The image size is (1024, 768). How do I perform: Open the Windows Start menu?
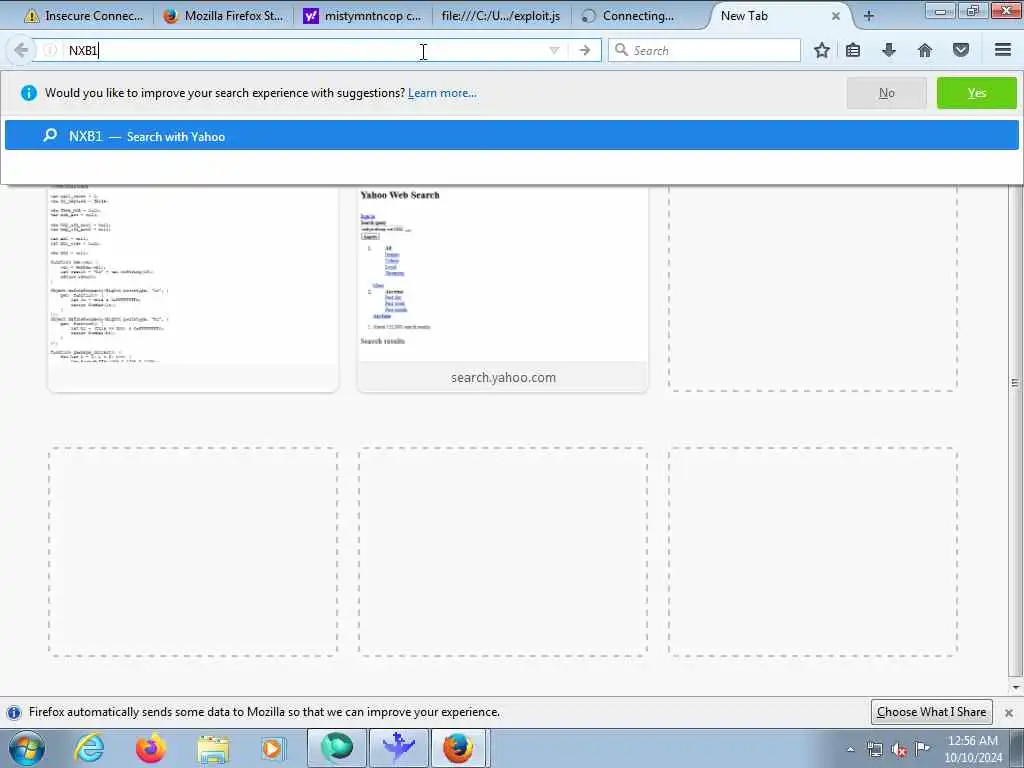pos(27,748)
